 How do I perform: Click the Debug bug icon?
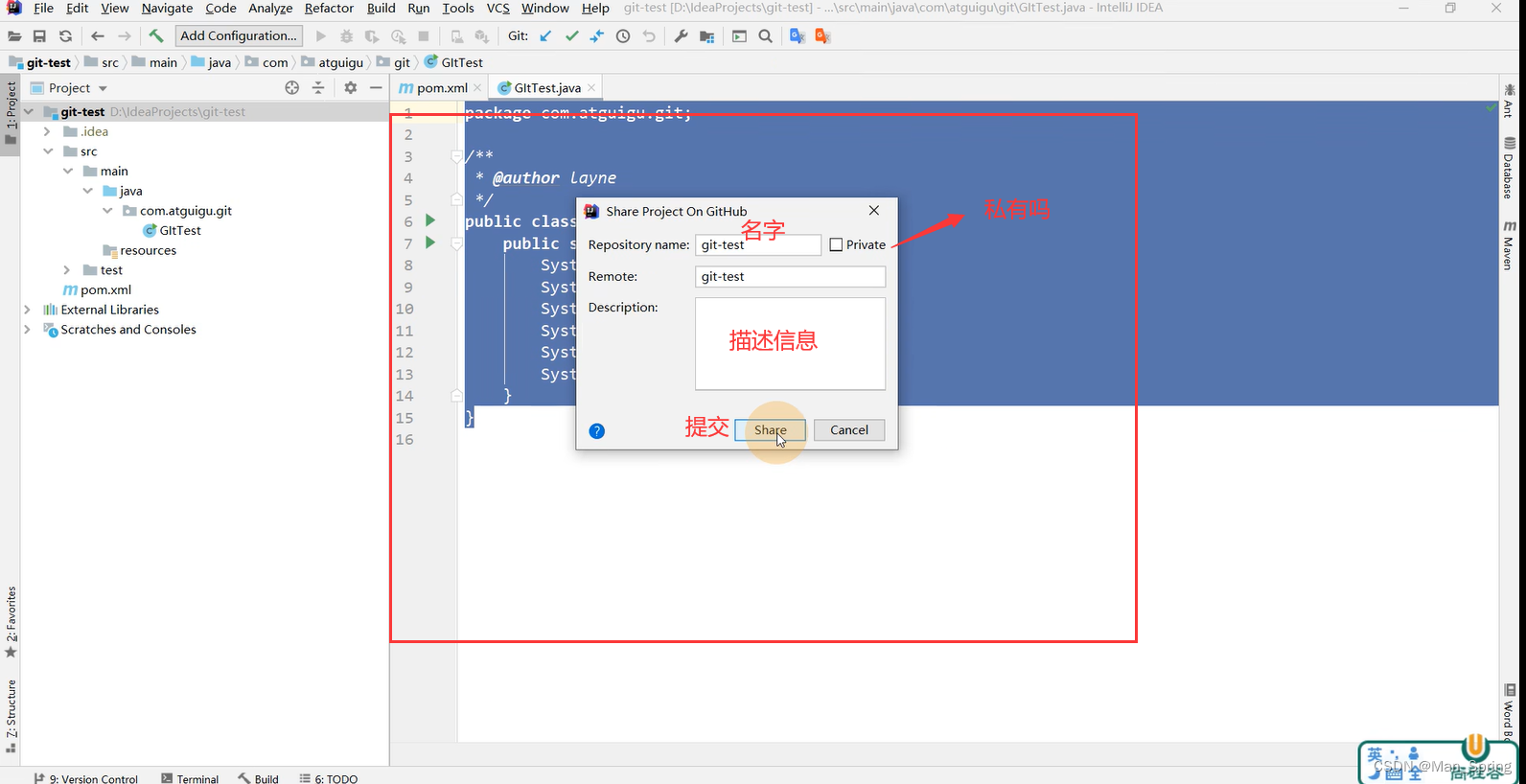click(346, 36)
